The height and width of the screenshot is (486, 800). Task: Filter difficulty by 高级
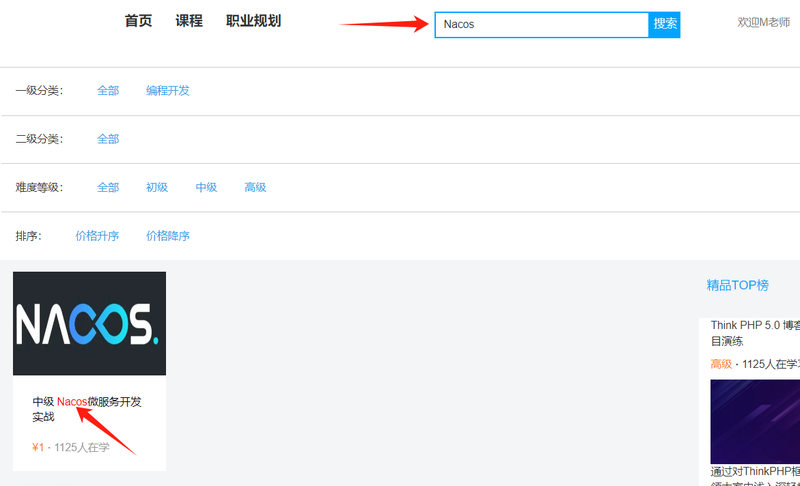[256, 188]
